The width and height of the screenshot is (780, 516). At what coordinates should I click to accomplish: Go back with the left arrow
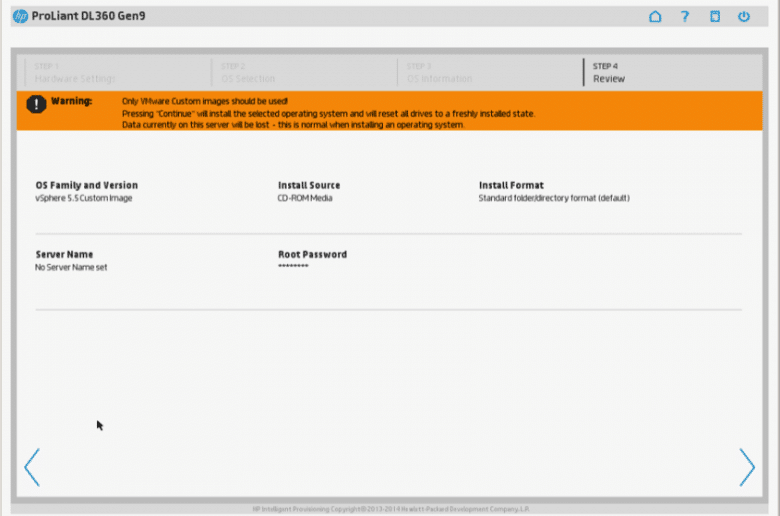pos(32,467)
